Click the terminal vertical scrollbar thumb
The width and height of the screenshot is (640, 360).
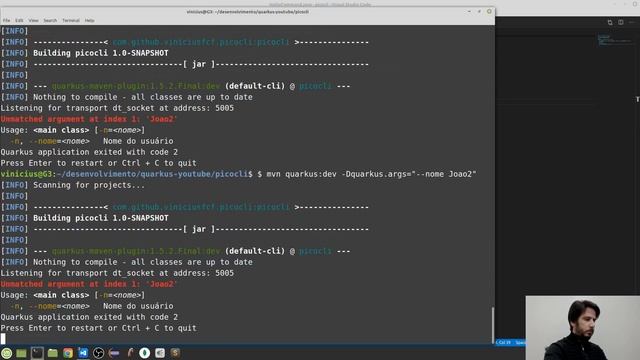[x=493, y=325]
